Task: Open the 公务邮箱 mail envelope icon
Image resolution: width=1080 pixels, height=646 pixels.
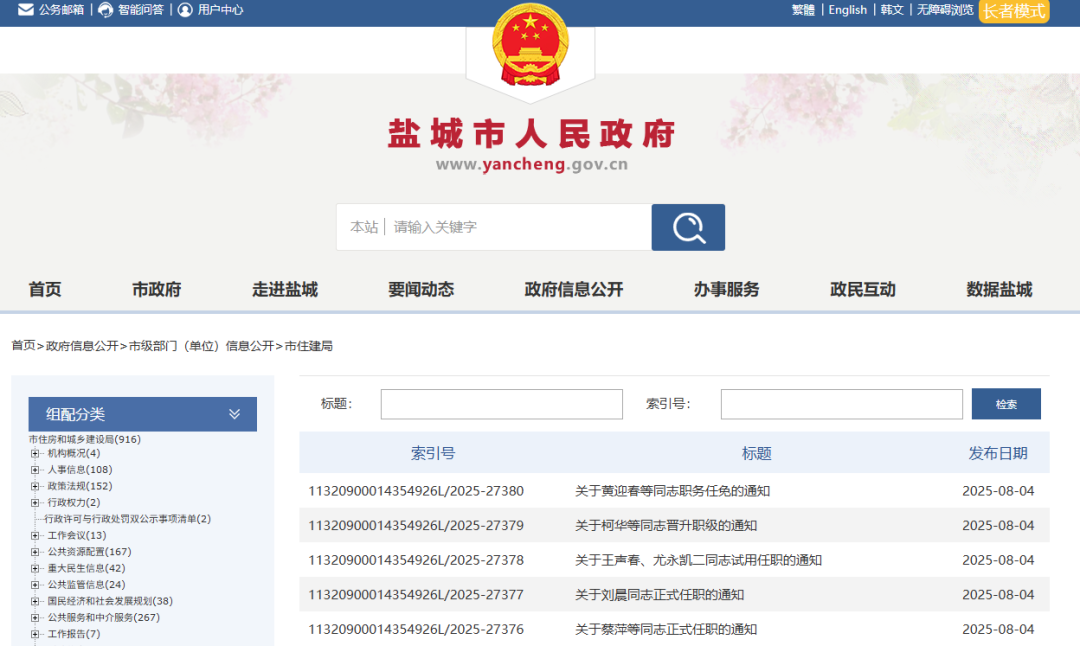Action: click(25, 10)
